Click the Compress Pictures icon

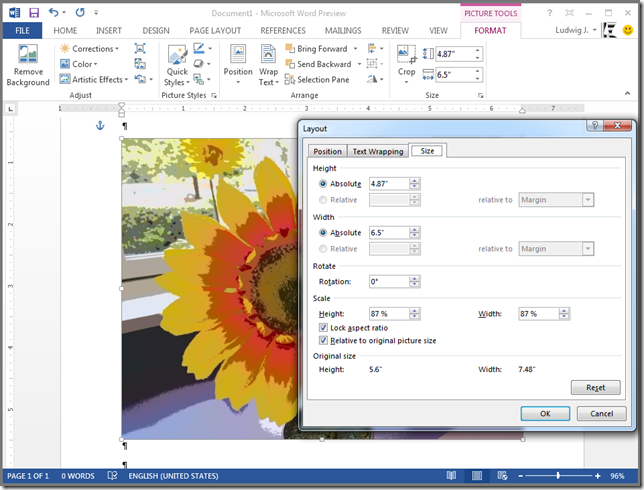click(x=140, y=48)
